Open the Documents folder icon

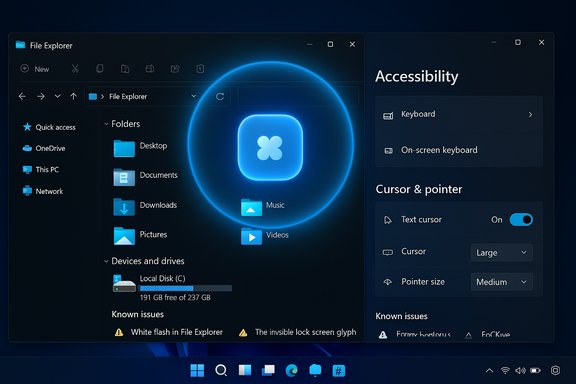click(124, 177)
